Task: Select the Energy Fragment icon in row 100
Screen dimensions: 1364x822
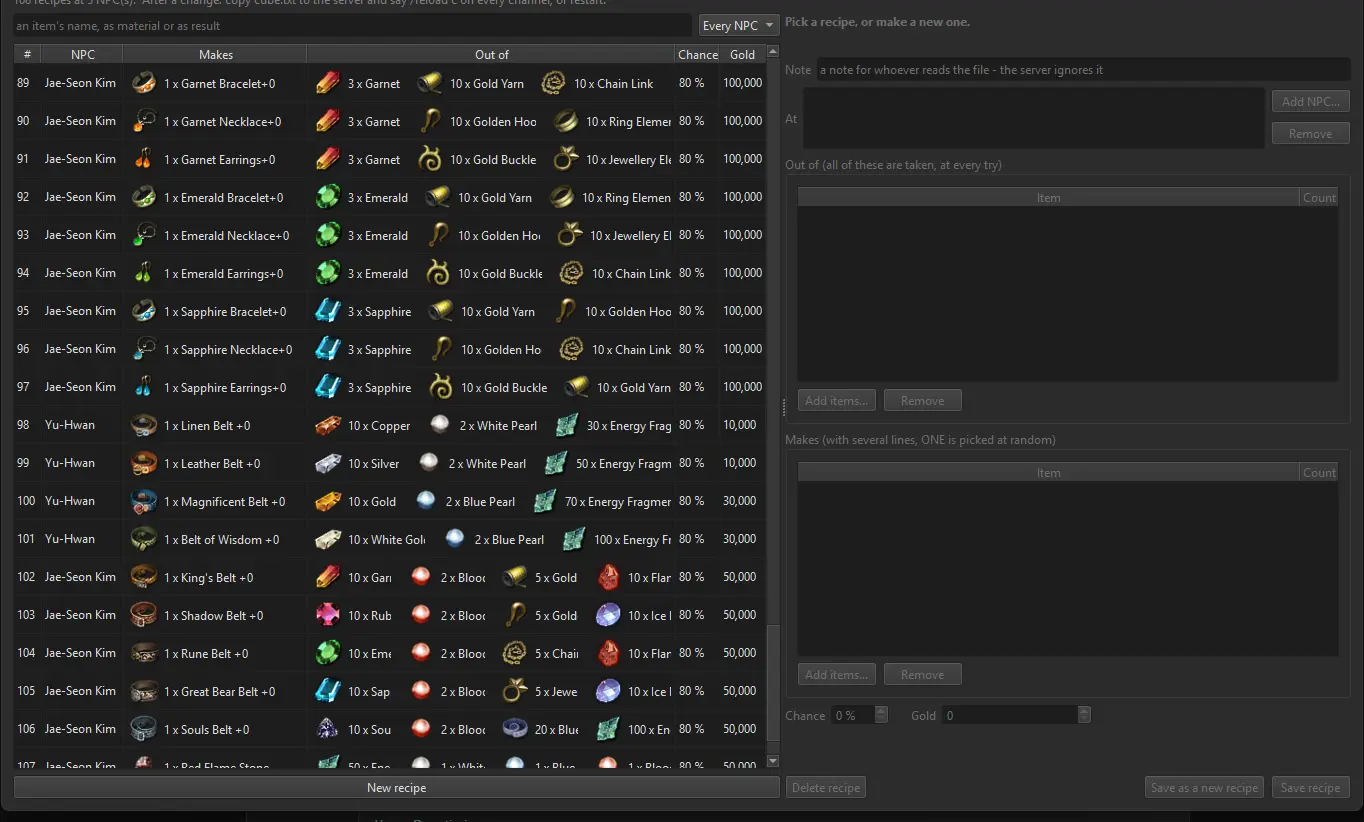Action: (545, 501)
